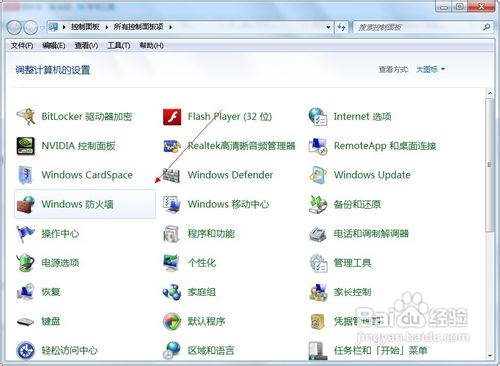This screenshot has width=500, height=366.
Task: Open the 管理工具 gear icon
Action: click(x=318, y=263)
